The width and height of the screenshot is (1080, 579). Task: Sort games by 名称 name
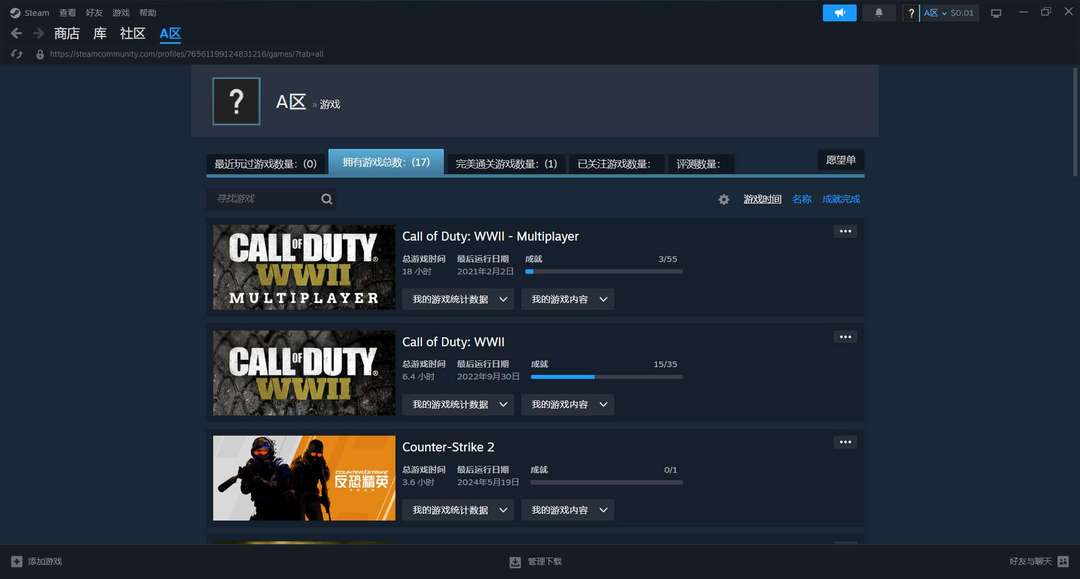[802, 200]
